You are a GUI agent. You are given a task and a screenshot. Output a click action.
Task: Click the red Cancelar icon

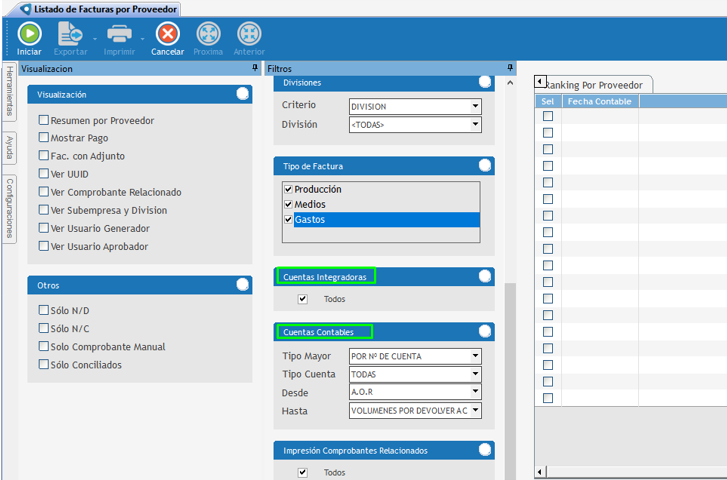167,35
